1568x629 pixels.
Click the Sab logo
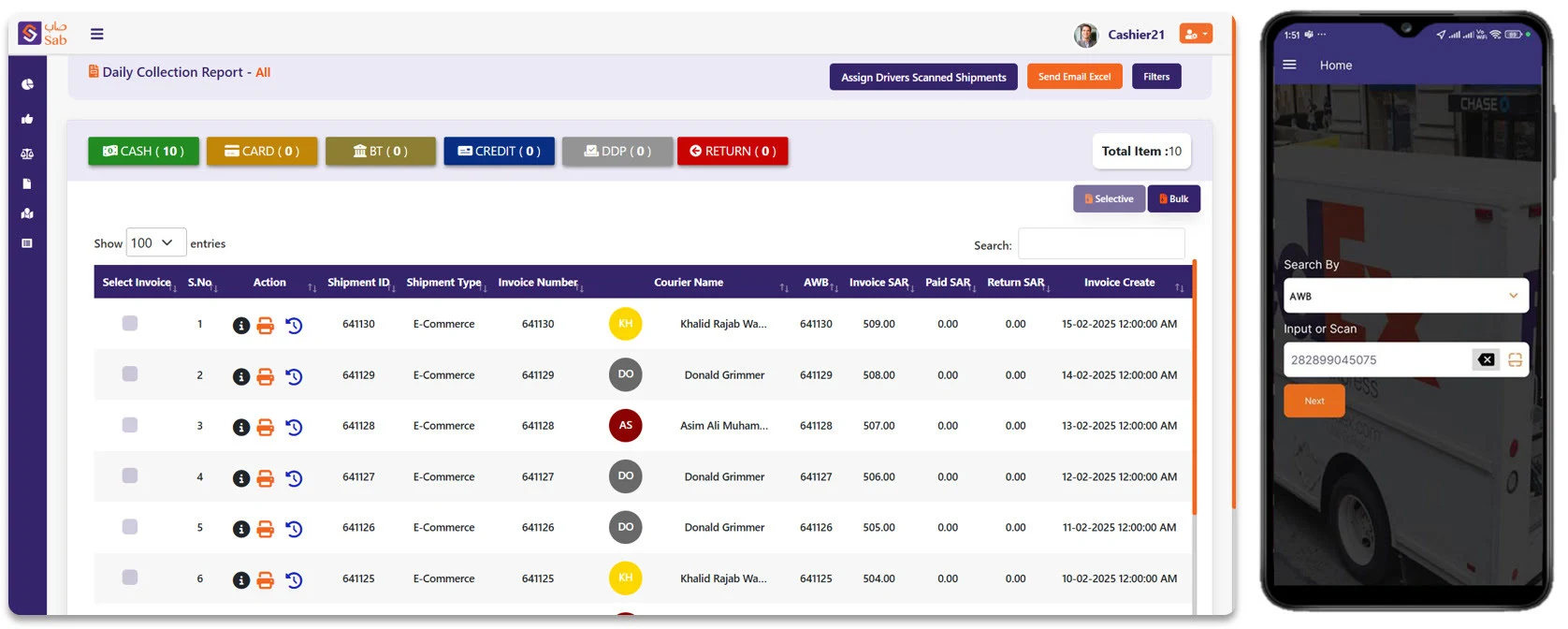43,34
